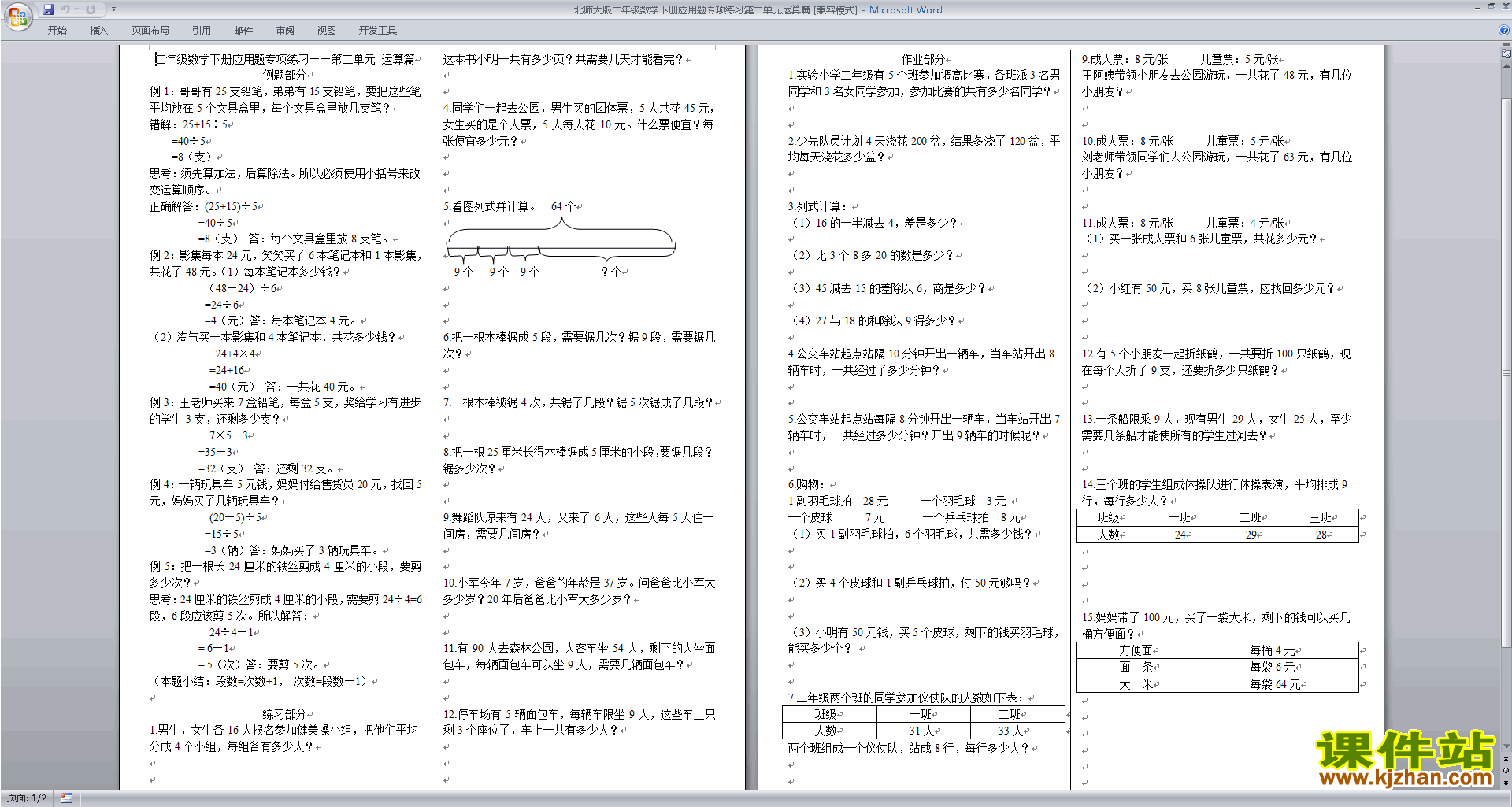Open the Office button menu

click(x=17, y=16)
